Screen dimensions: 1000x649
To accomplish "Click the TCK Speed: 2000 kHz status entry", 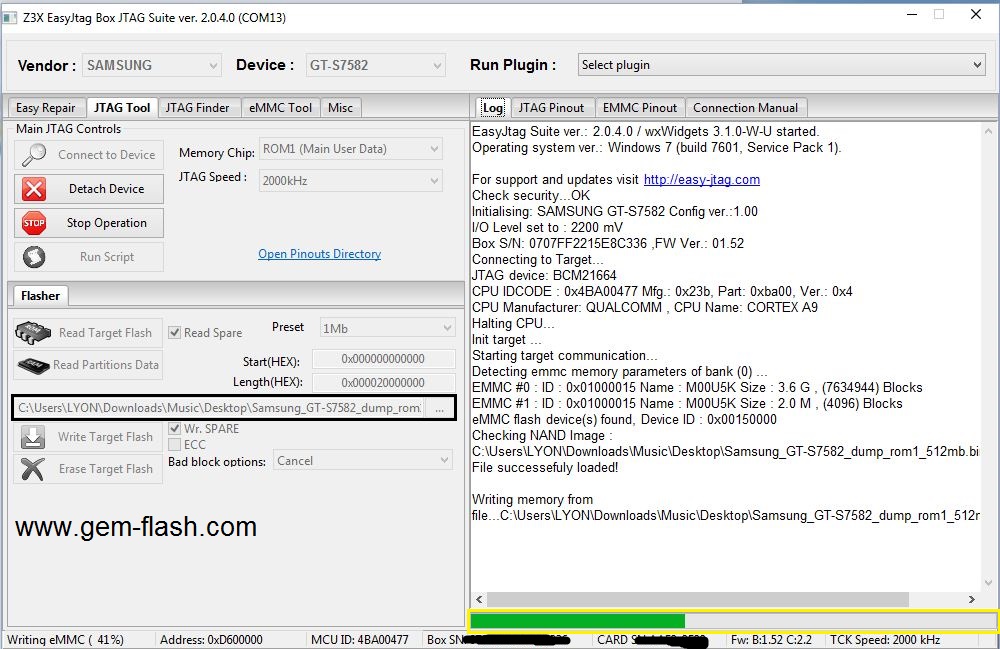I will point(885,639).
